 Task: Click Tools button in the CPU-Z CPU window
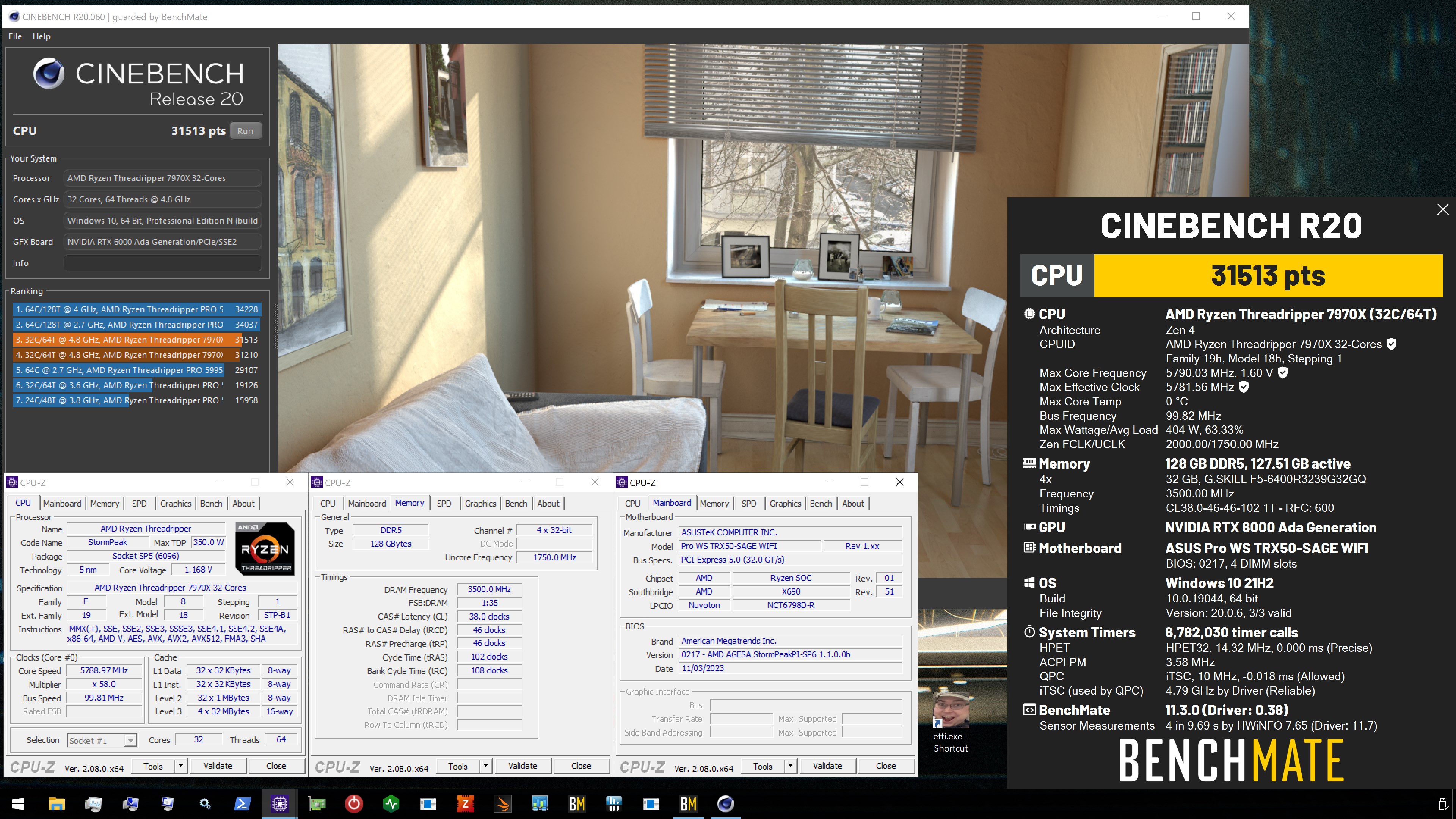[153, 766]
